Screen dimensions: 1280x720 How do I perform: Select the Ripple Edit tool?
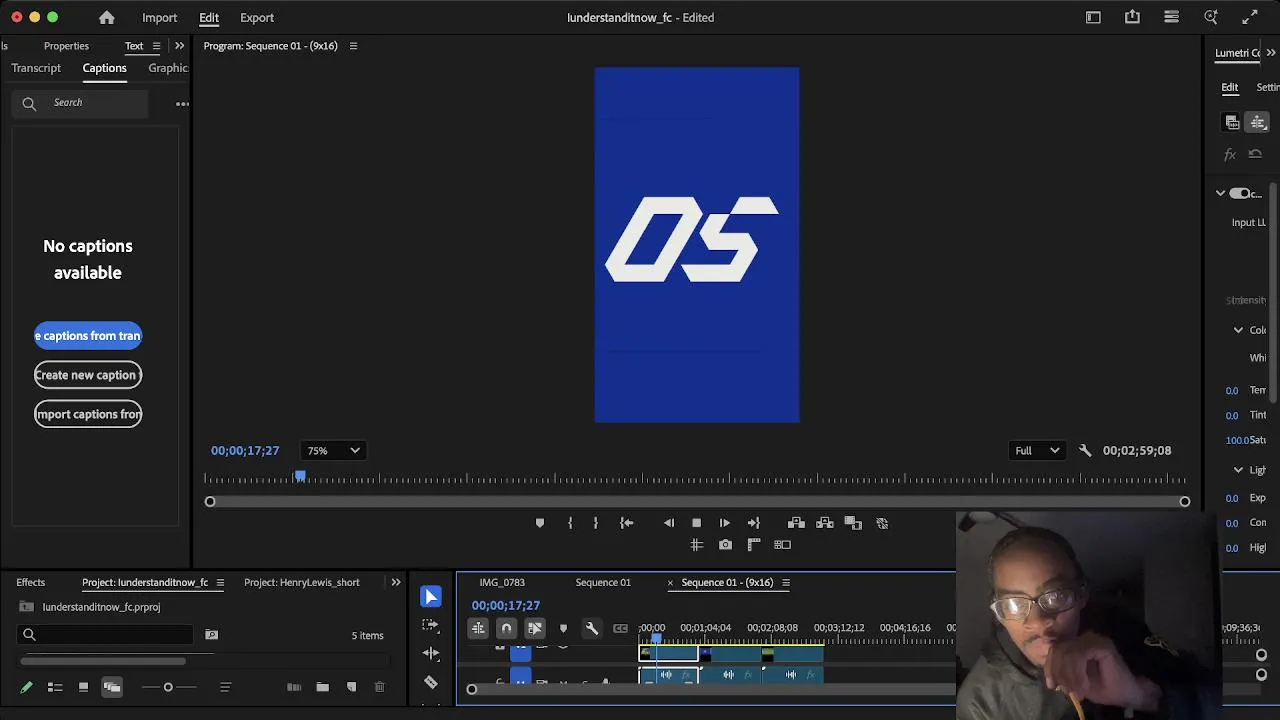pos(431,653)
